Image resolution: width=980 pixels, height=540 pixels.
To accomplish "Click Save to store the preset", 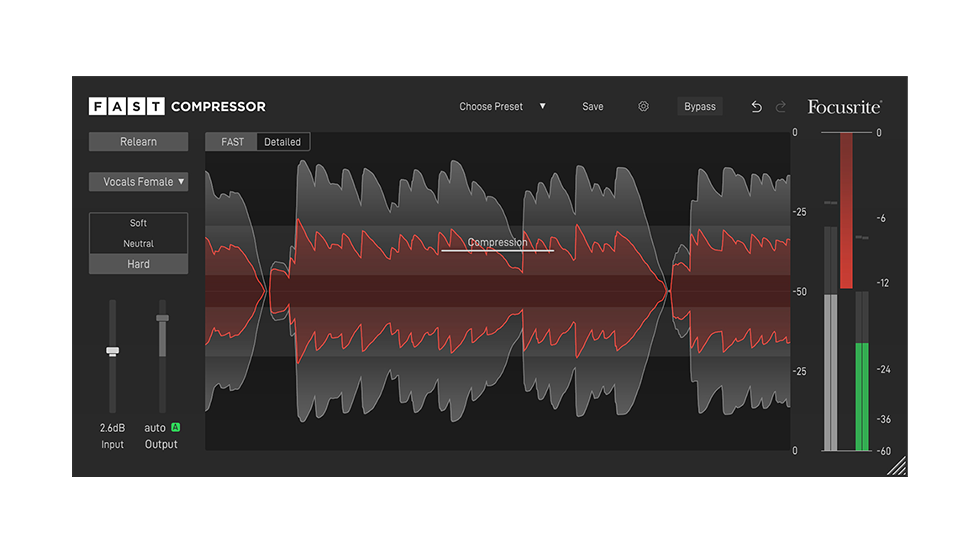I will click(x=593, y=106).
